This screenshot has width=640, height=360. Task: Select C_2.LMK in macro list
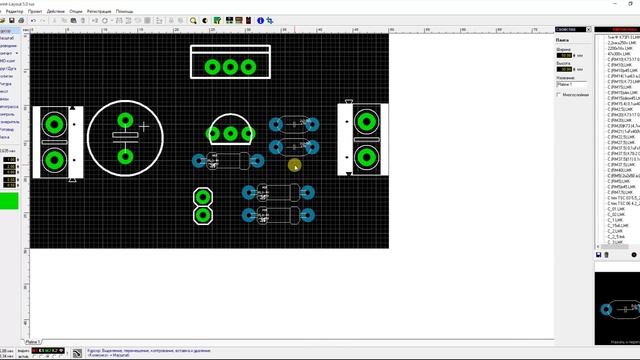615,231
